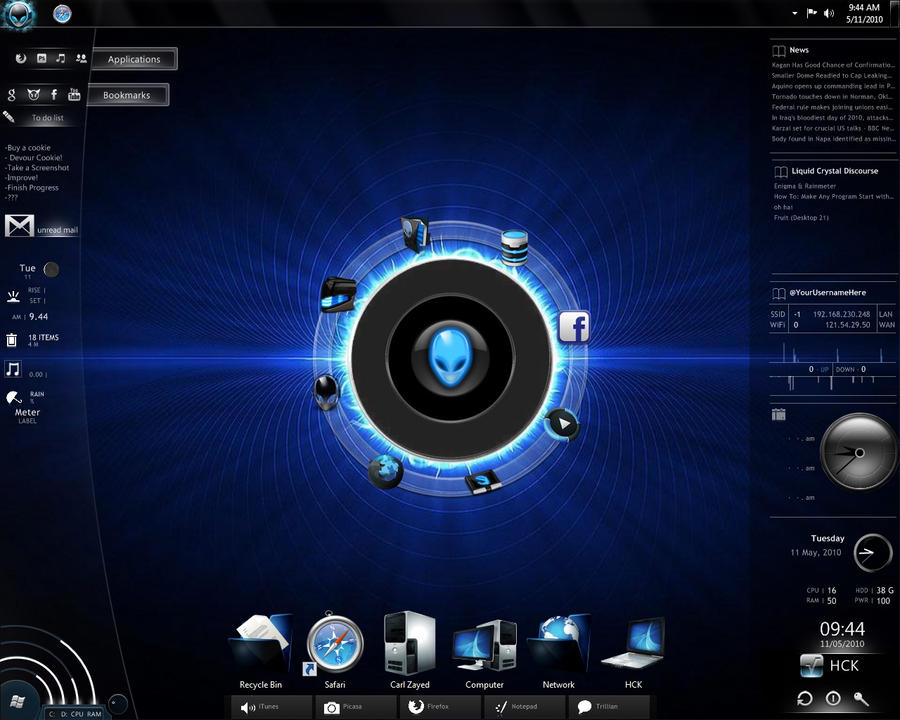This screenshot has width=900, height=720.
Task: Launch Notepad from the bottom launcher bar
Action: 524,707
